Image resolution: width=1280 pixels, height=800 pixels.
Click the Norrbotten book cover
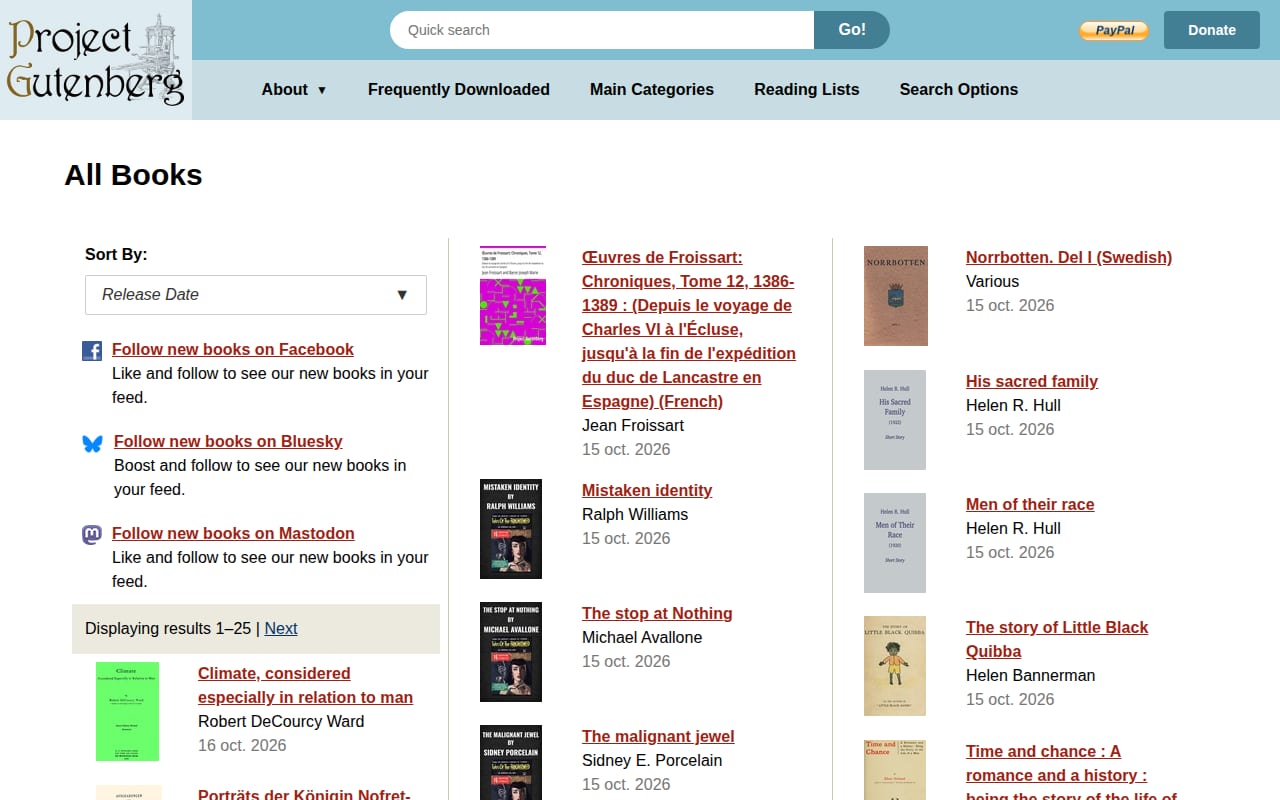(896, 296)
